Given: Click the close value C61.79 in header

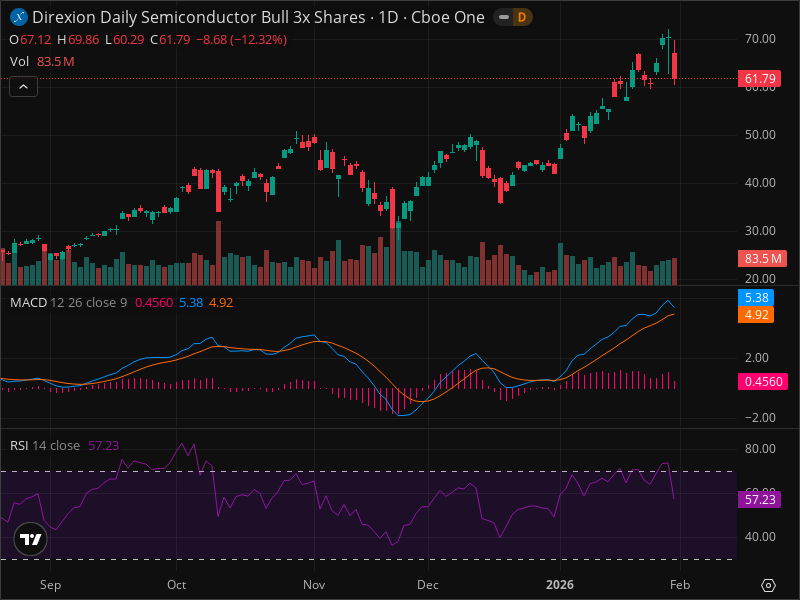Looking at the screenshot, I should 170,40.
